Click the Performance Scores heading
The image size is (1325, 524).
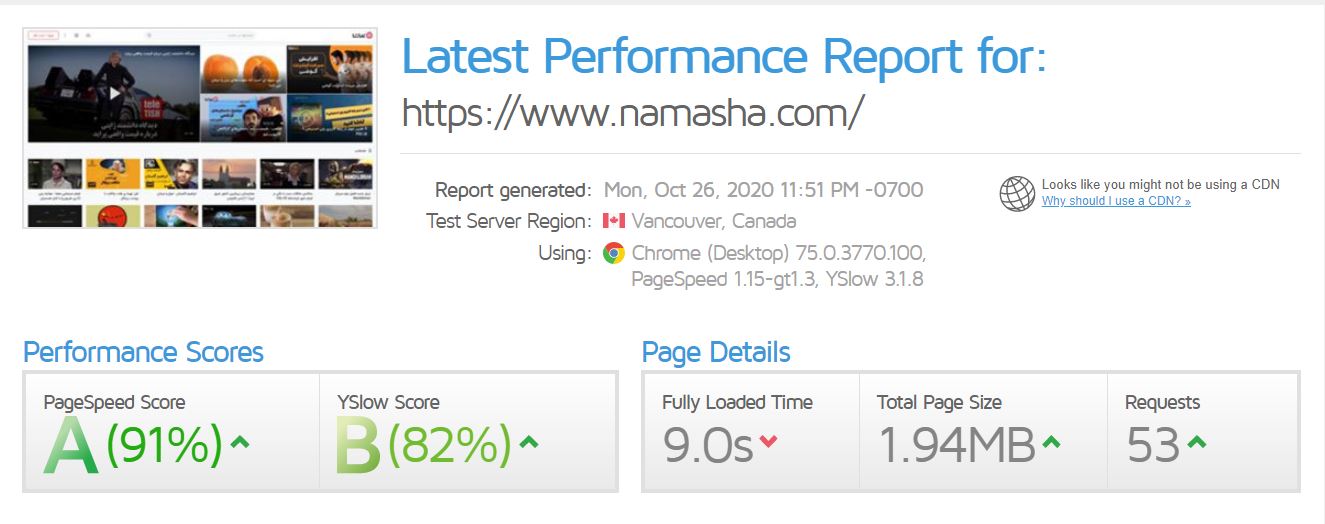click(x=143, y=353)
